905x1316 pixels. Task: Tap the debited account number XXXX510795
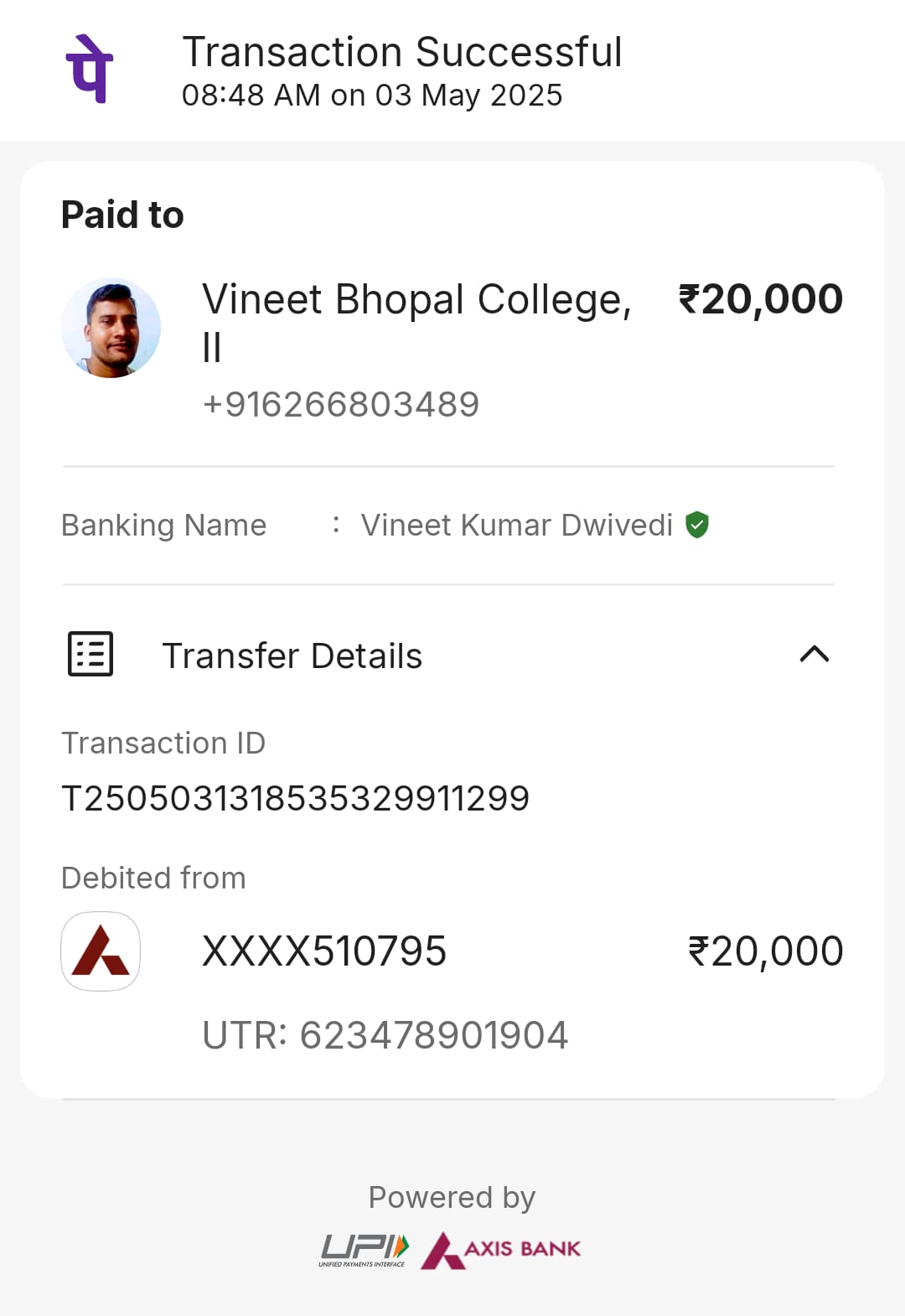pyautogui.click(x=324, y=951)
